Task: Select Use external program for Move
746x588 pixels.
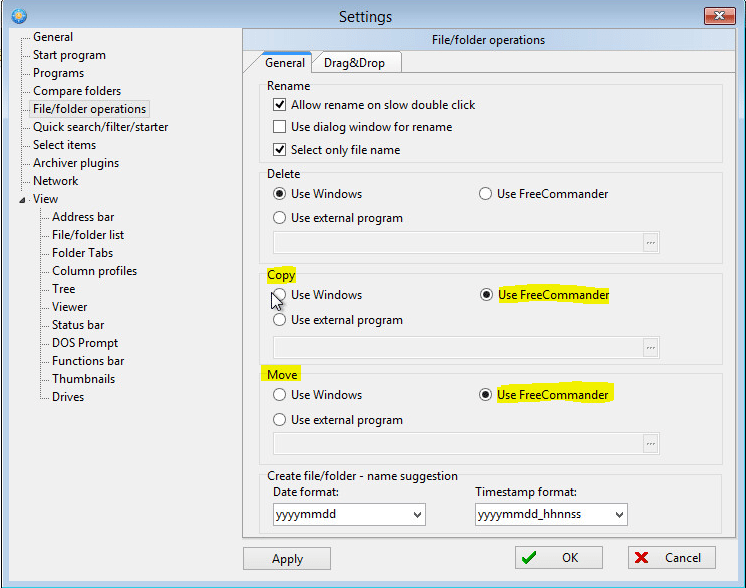Action: 280,420
